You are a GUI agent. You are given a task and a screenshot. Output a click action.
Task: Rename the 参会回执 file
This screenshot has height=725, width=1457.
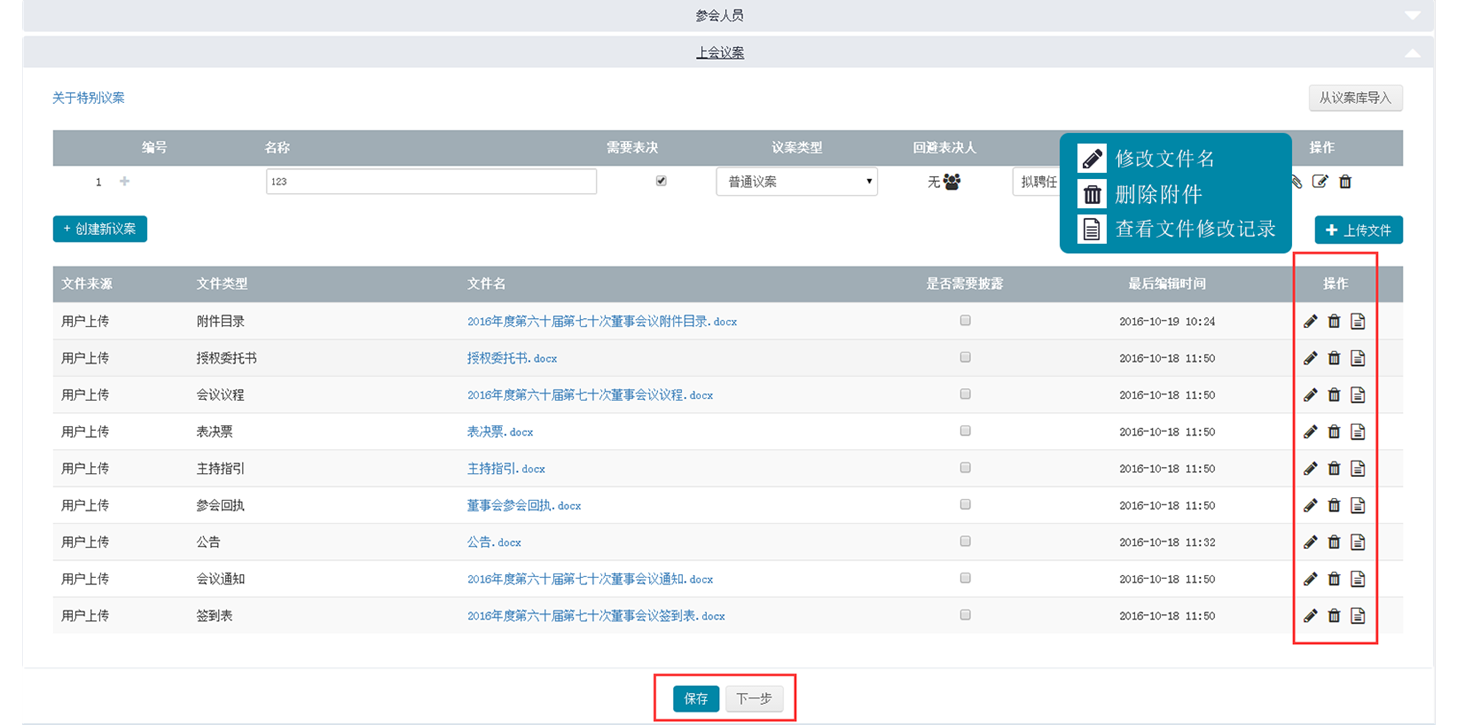click(x=1310, y=505)
